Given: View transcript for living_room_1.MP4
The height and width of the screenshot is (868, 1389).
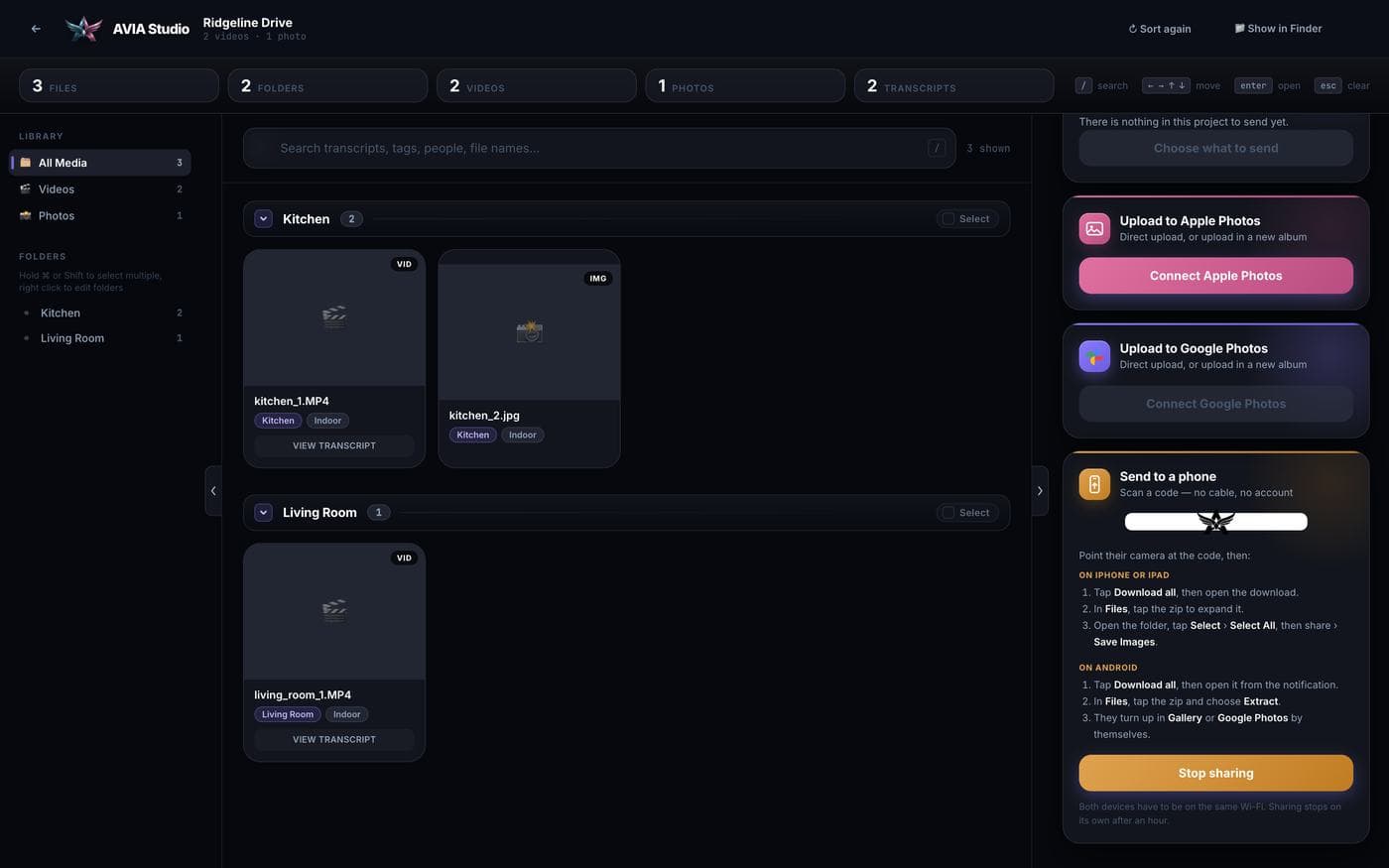Looking at the screenshot, I should point(334,739).
